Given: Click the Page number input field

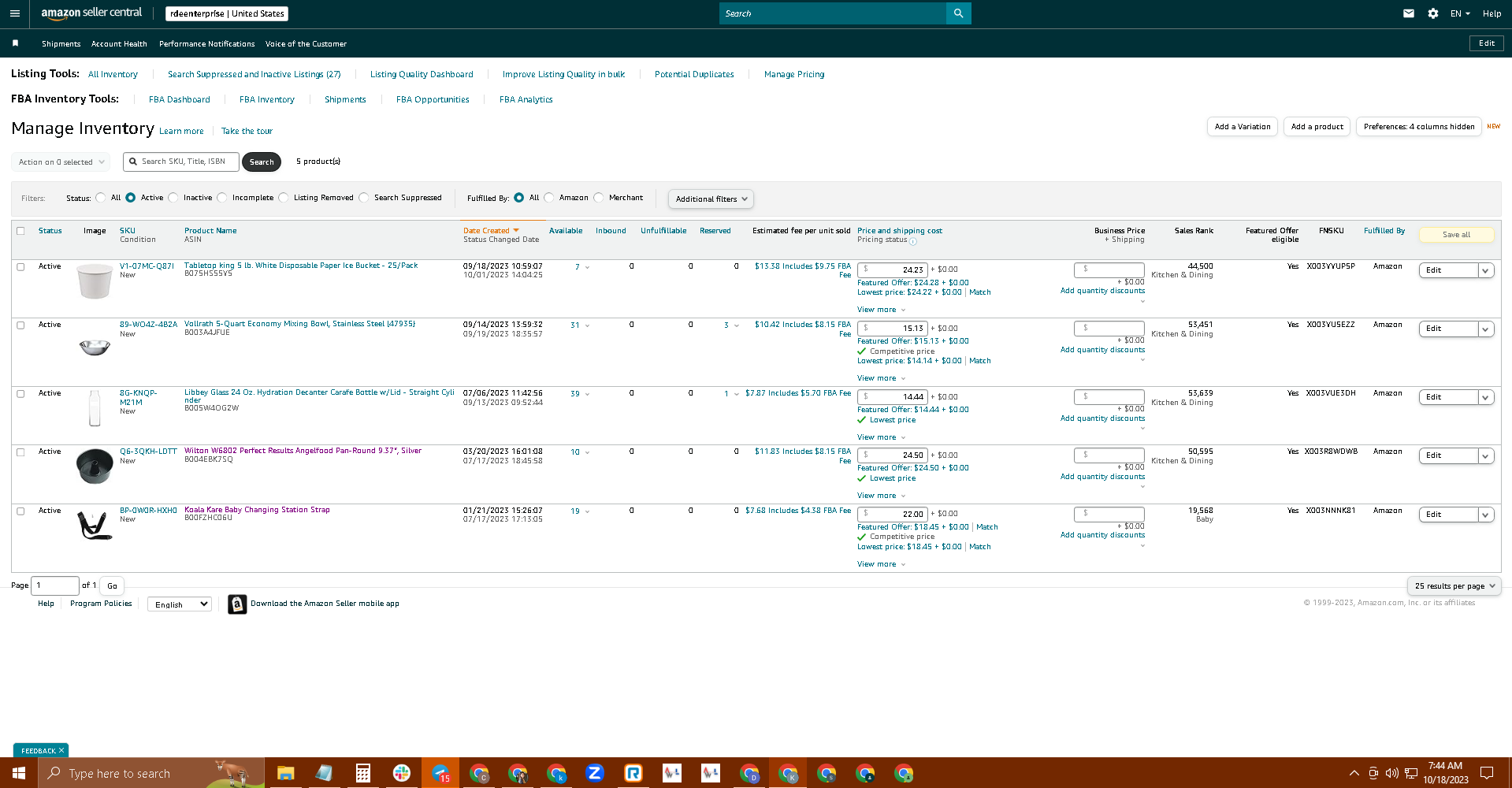Looking at the screenshot, I should click(55, 585).
